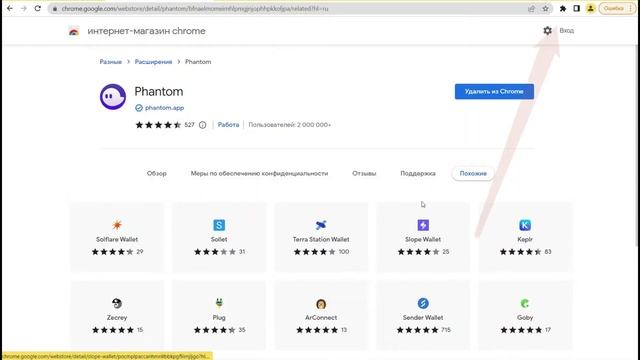Click the Sender Wallet title text
This screenshot has height=360, width=640.
[423, 318]
